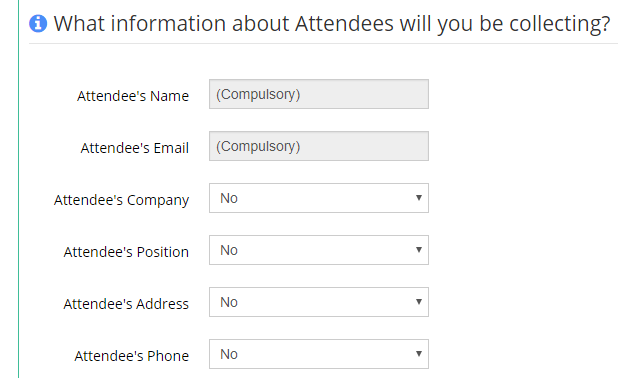Screen dimensions: 618x378
Task: Select the 'No' value in Phone field
Action: (x=229, y=354)
